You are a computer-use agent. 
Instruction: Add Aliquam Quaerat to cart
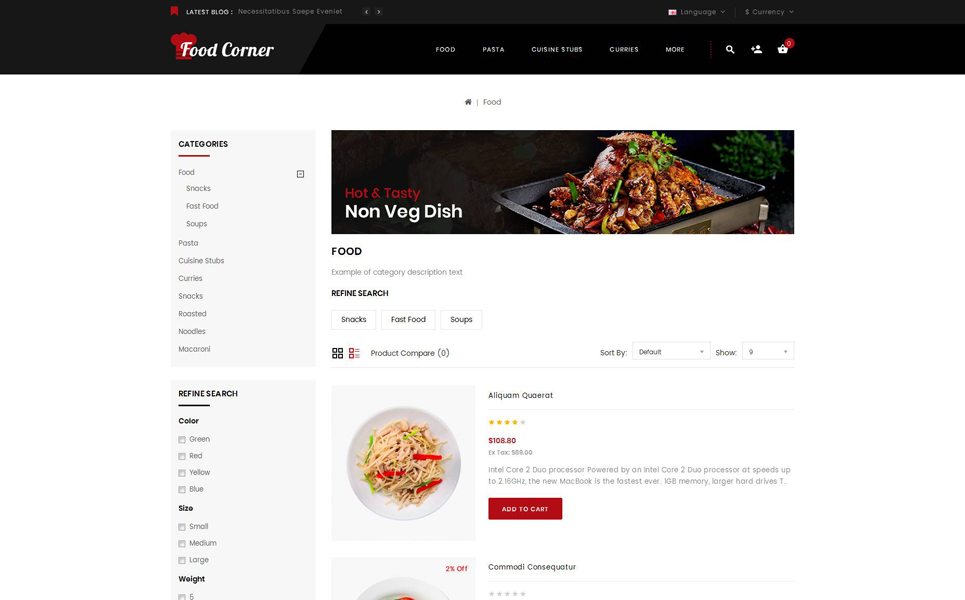(x=525, y=509)
